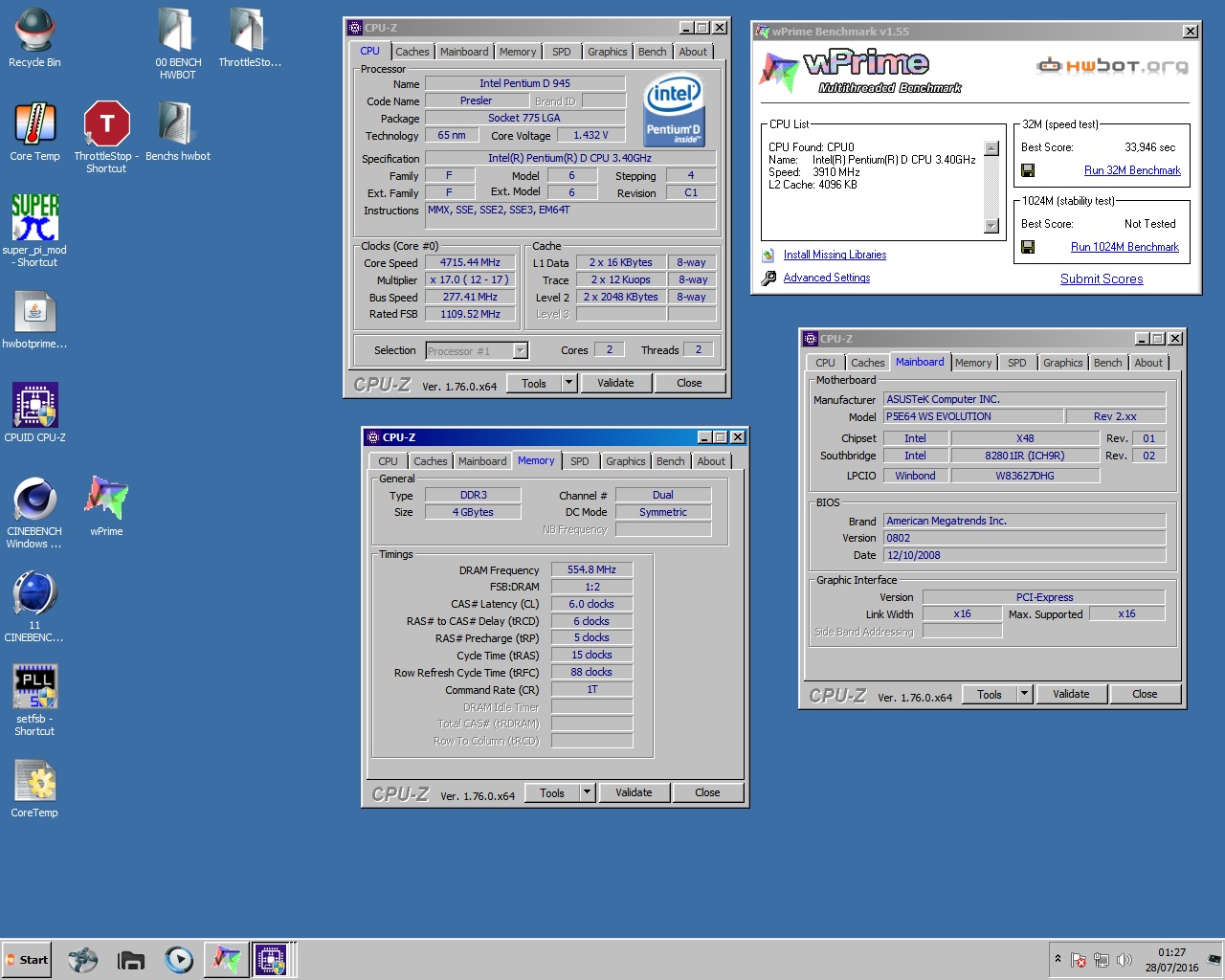Click Run 32M Benchmark link
The width and height of the screenshot is (1225, 980).
(x=1132, y=170)
